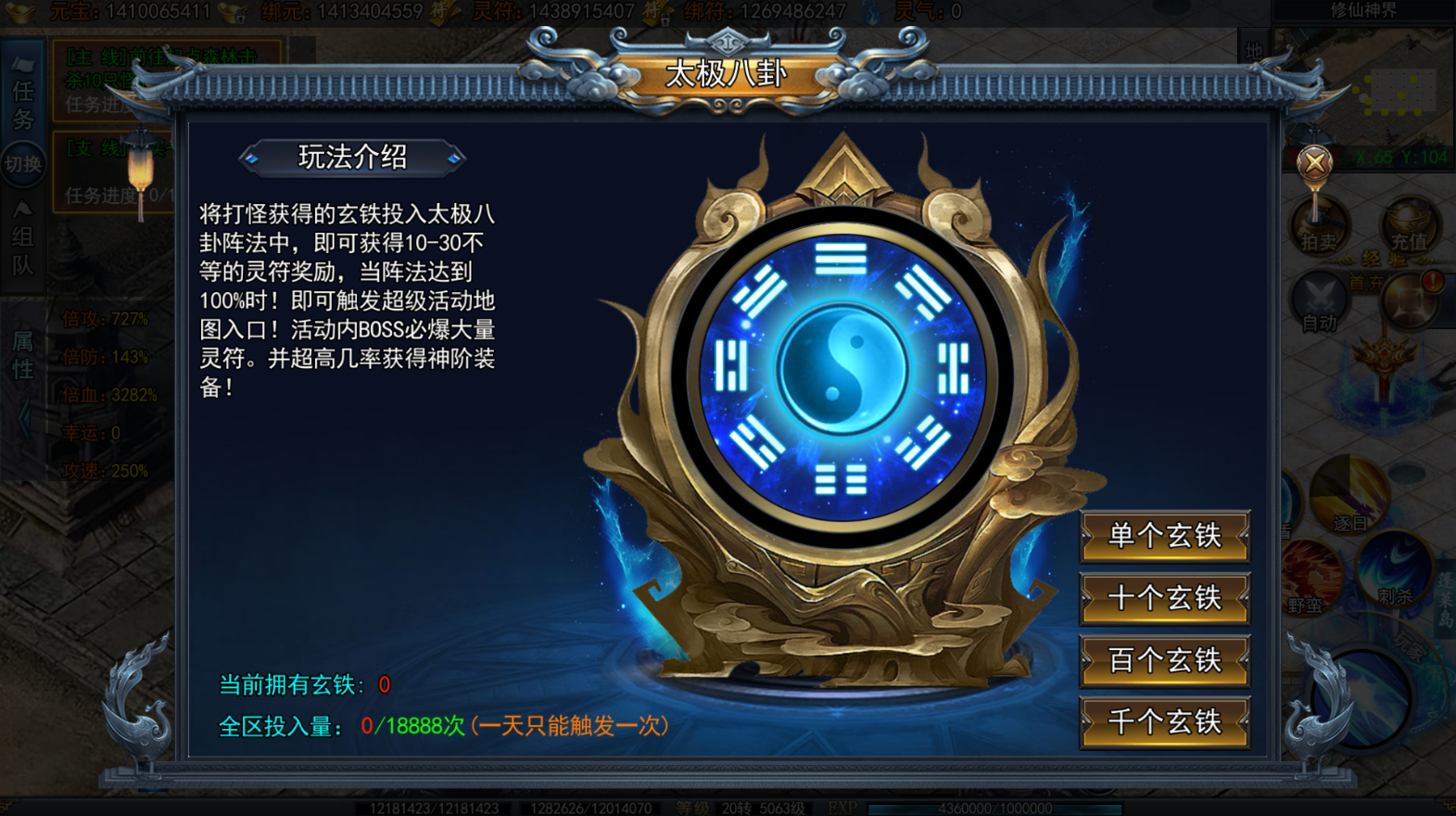This screenshot has width=1456, height=816.
Task: Click the yin-yang symbol in the bagua
Action: click(x=842, y=369)
